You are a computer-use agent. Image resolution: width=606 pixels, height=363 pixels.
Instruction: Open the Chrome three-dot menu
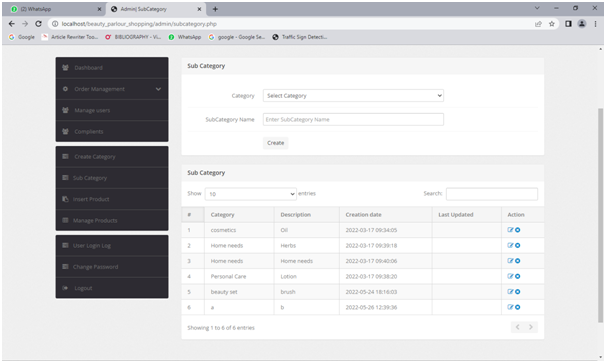[x=595, y=24]
